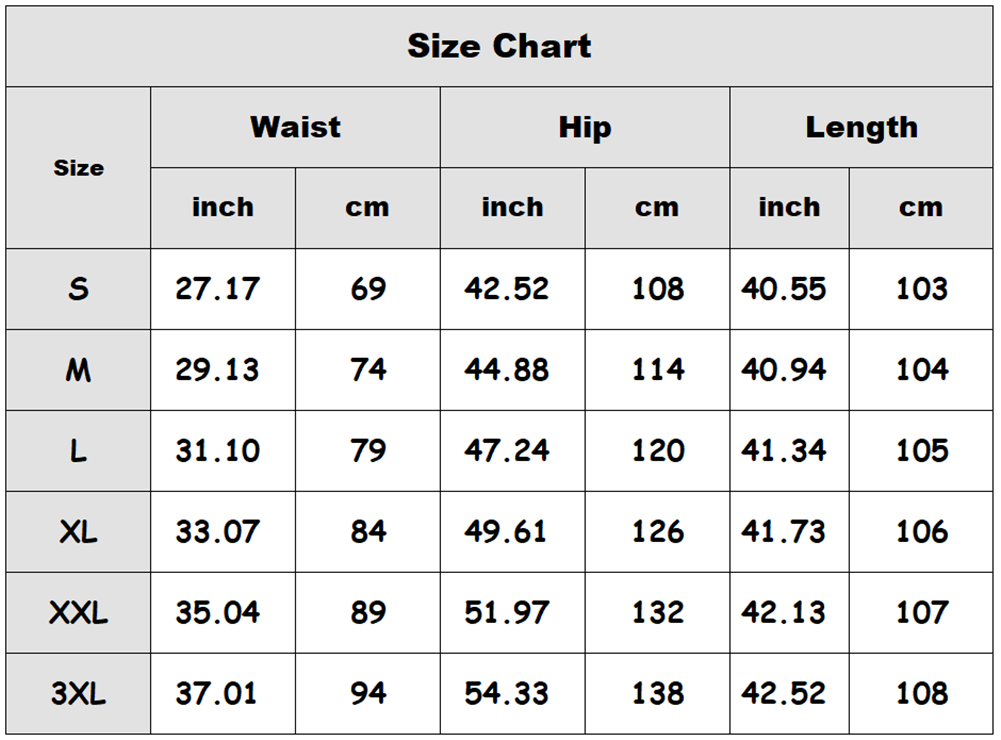The image size is (1001, 740).
Task: Select the 126 hip cm cell
Action: [x=658, y=531]
